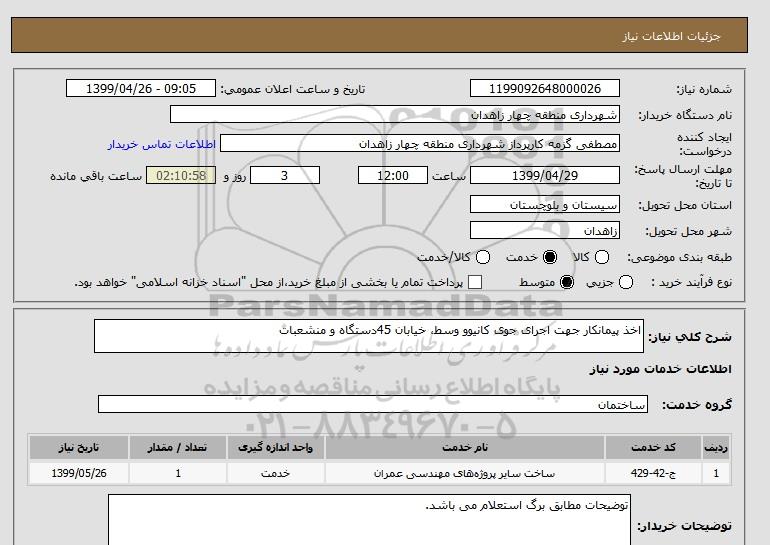
Task: Click buyer notes text area توضیحات مطابق برگ
Action: 369,519
